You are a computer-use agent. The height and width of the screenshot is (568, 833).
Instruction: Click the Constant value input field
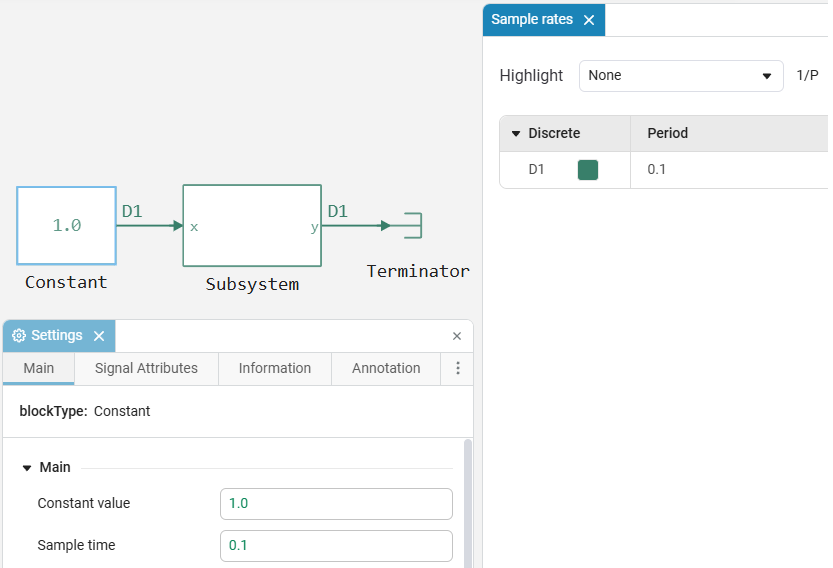click(336, 504)
